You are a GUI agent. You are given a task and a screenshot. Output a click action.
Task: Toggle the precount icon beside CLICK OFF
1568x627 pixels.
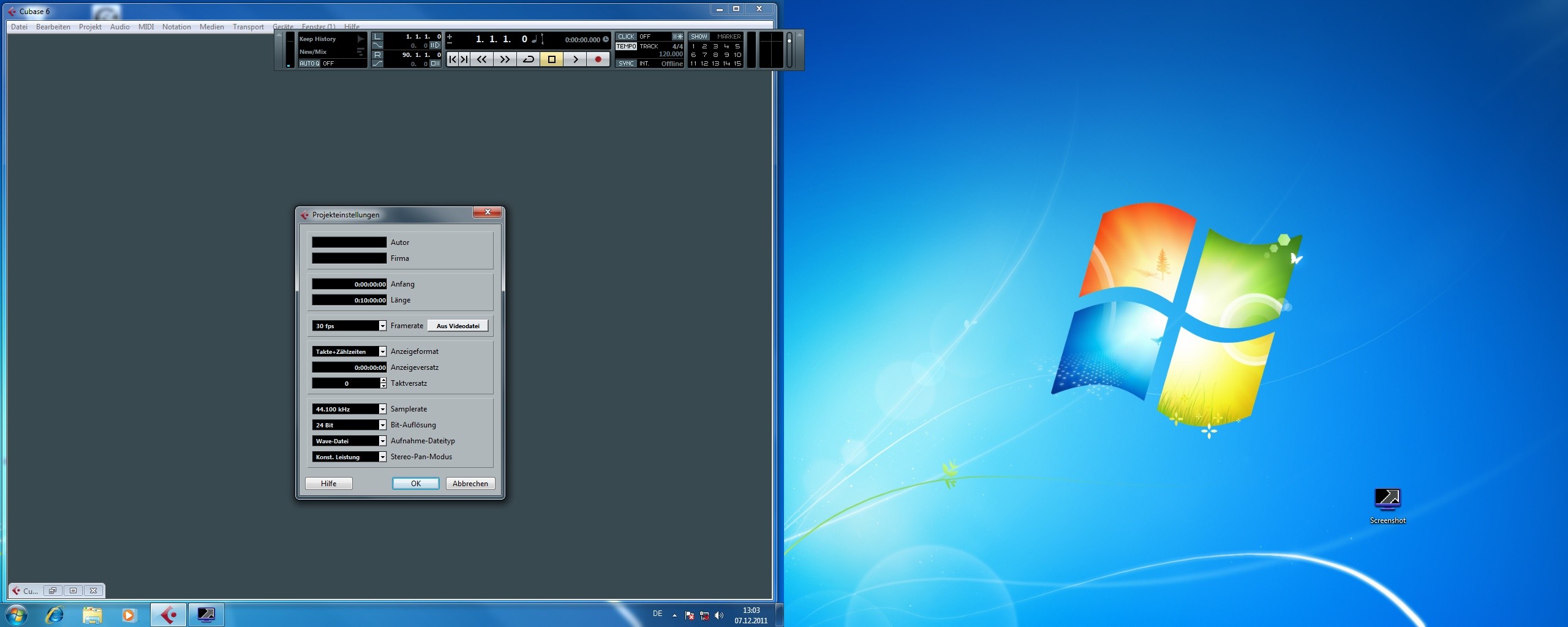(677, 37)
